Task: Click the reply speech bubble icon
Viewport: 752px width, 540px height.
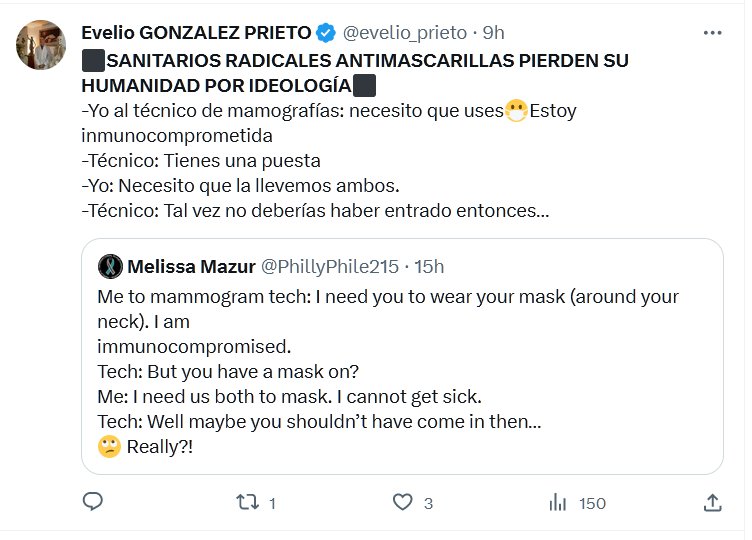Action: click(x=93, y=502)
